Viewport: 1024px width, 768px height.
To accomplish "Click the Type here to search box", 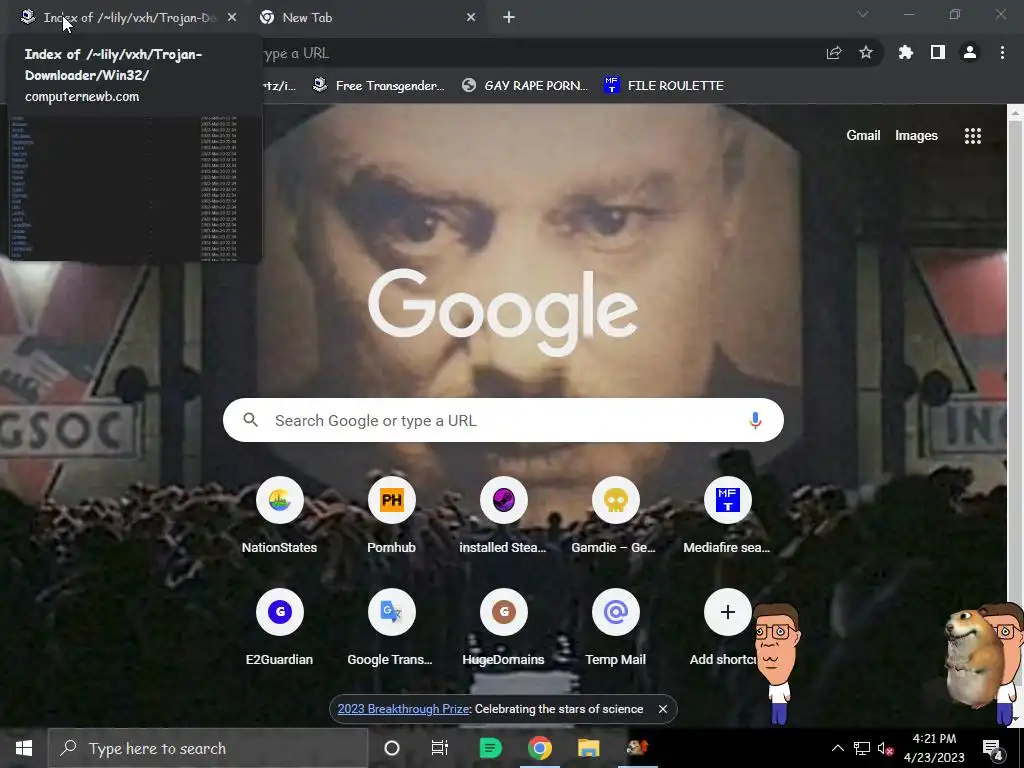I will click(x=208, y=748).
